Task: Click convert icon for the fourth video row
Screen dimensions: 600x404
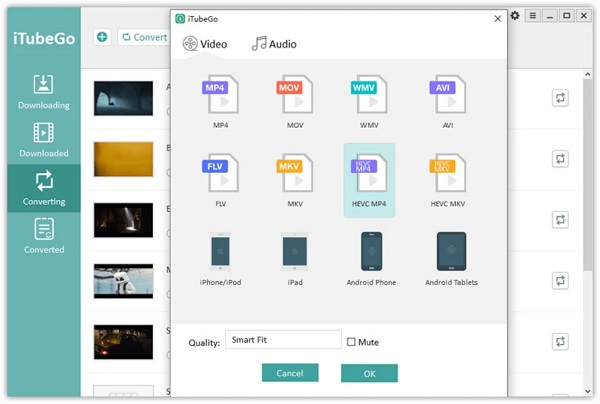Action: point(560,280)
